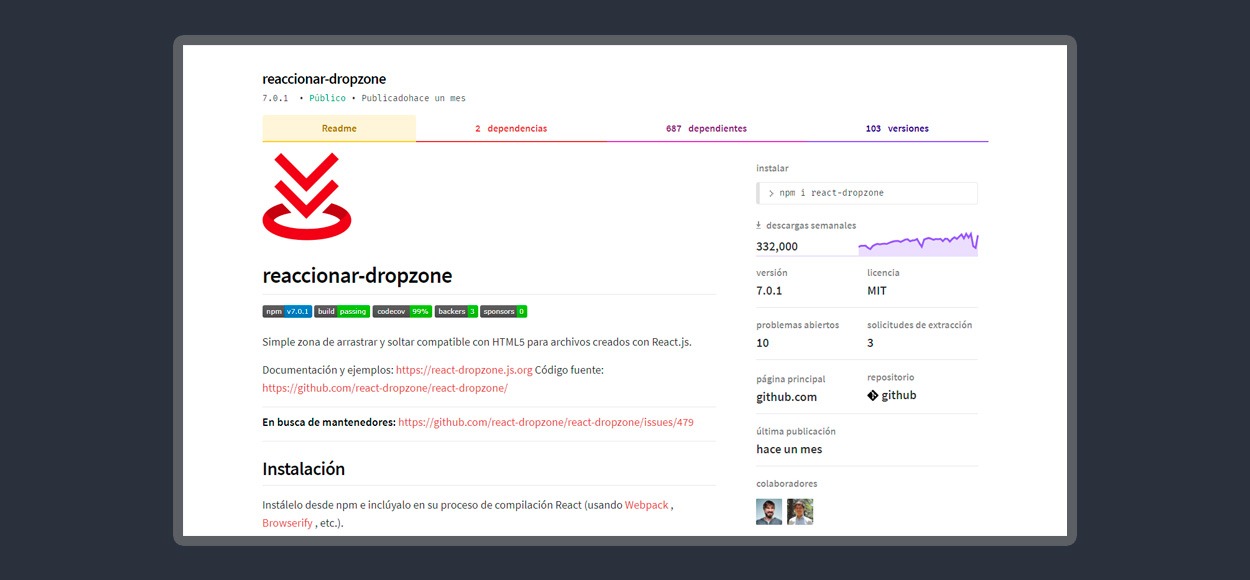Open the first collaborator avatar
Viewport: 1250px width, 580px height.
point(769,512)
